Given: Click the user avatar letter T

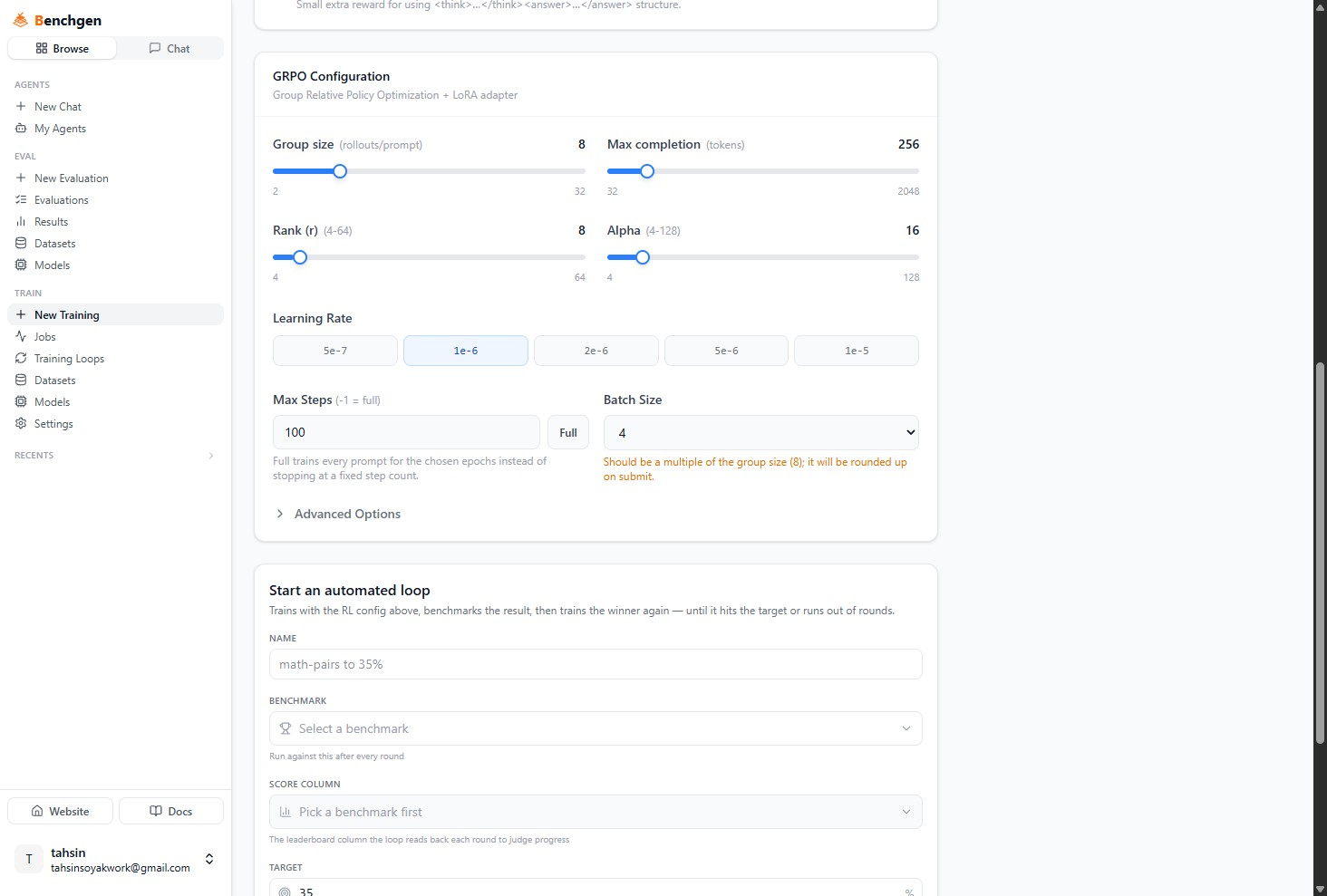Looking at the screenshot, I should click(29, 859).
